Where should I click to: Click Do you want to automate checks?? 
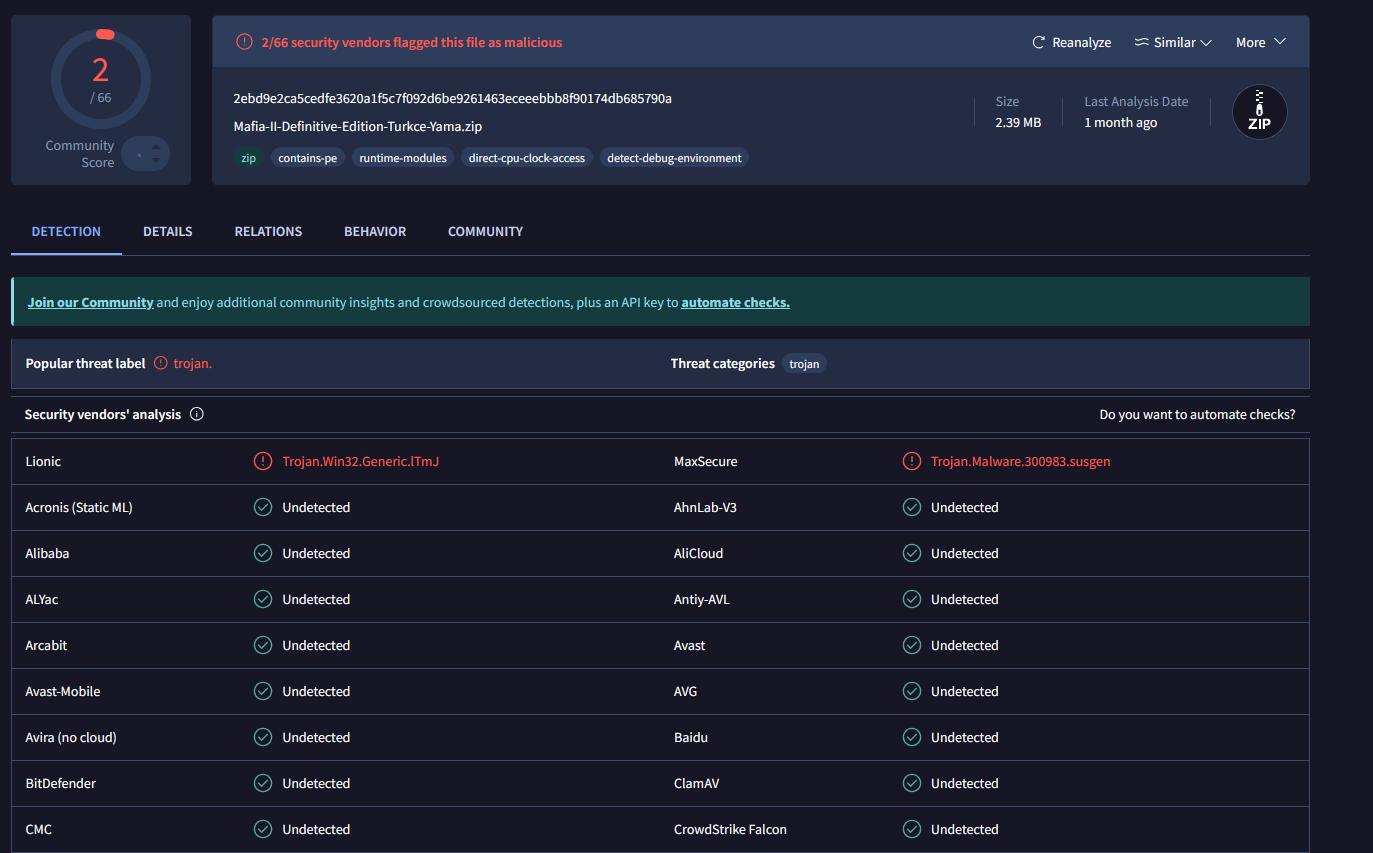1197,414
